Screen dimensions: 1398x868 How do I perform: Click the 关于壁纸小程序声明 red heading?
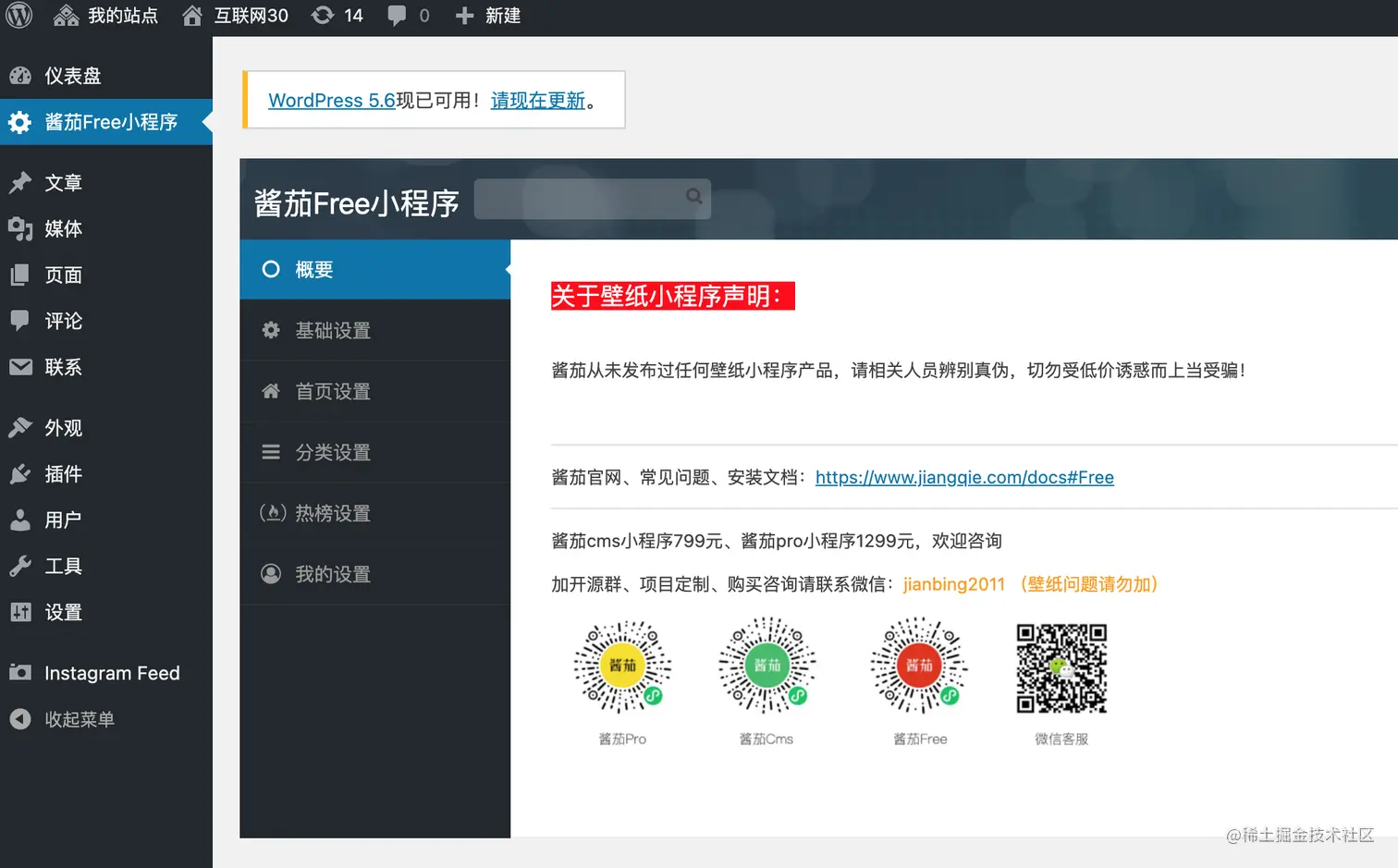(x=673, y=296)
